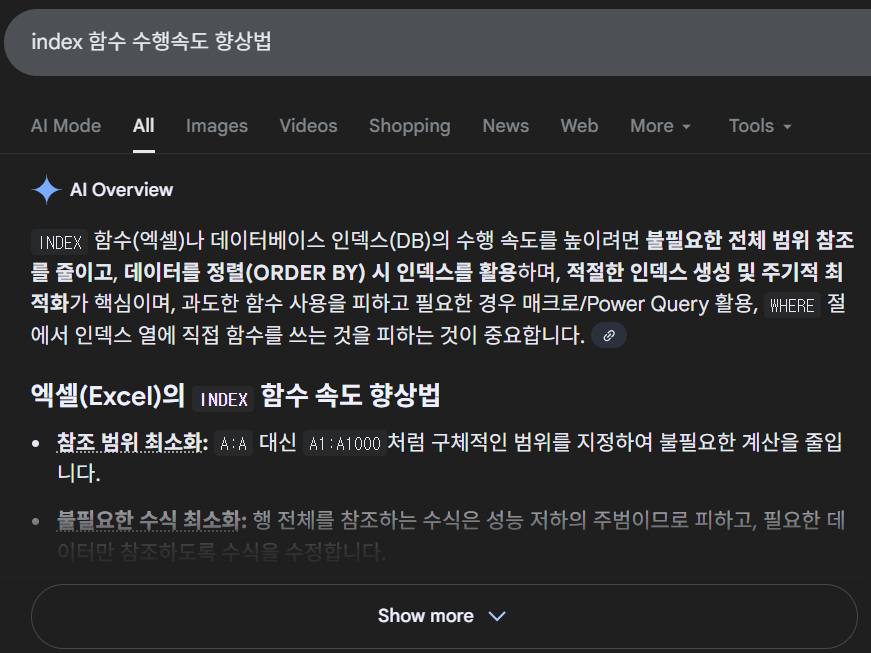Click the 엑셀(Excel)의 INDEX 함수 속도 향상법 heading
The height and width of the screenshot is (653, 871).
pos(235,396)
